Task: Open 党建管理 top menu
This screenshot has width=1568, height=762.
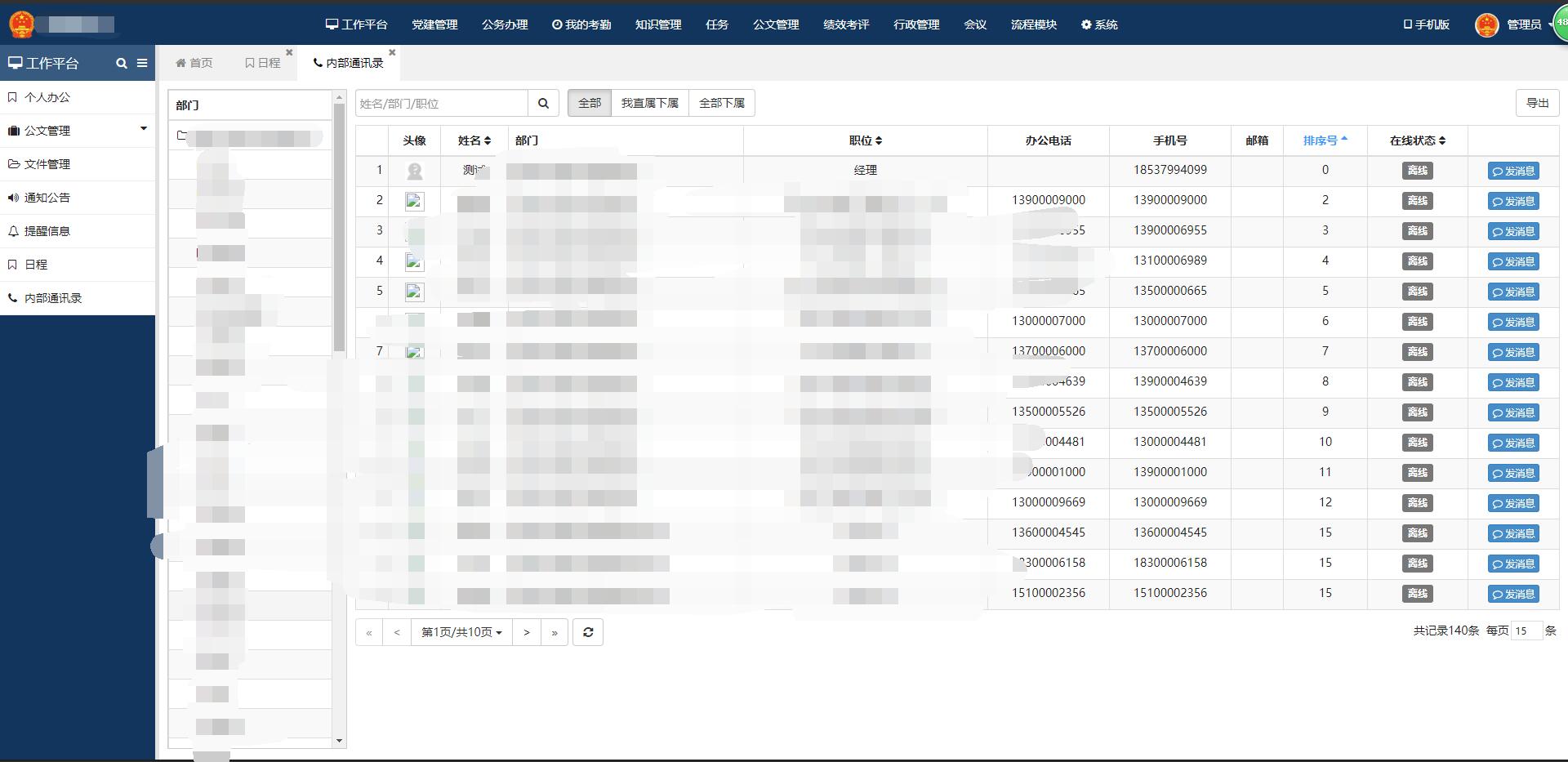Action: (434, 25)
